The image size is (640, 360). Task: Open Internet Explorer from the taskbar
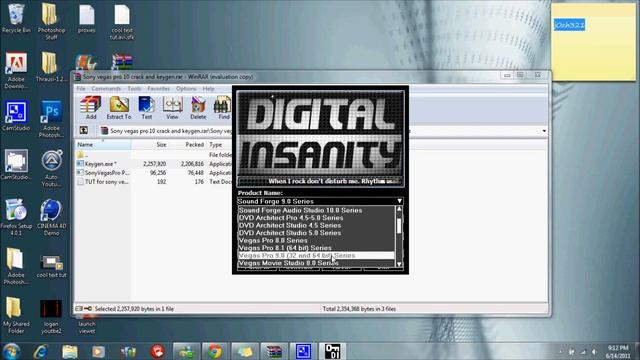[x=41, y=351]
